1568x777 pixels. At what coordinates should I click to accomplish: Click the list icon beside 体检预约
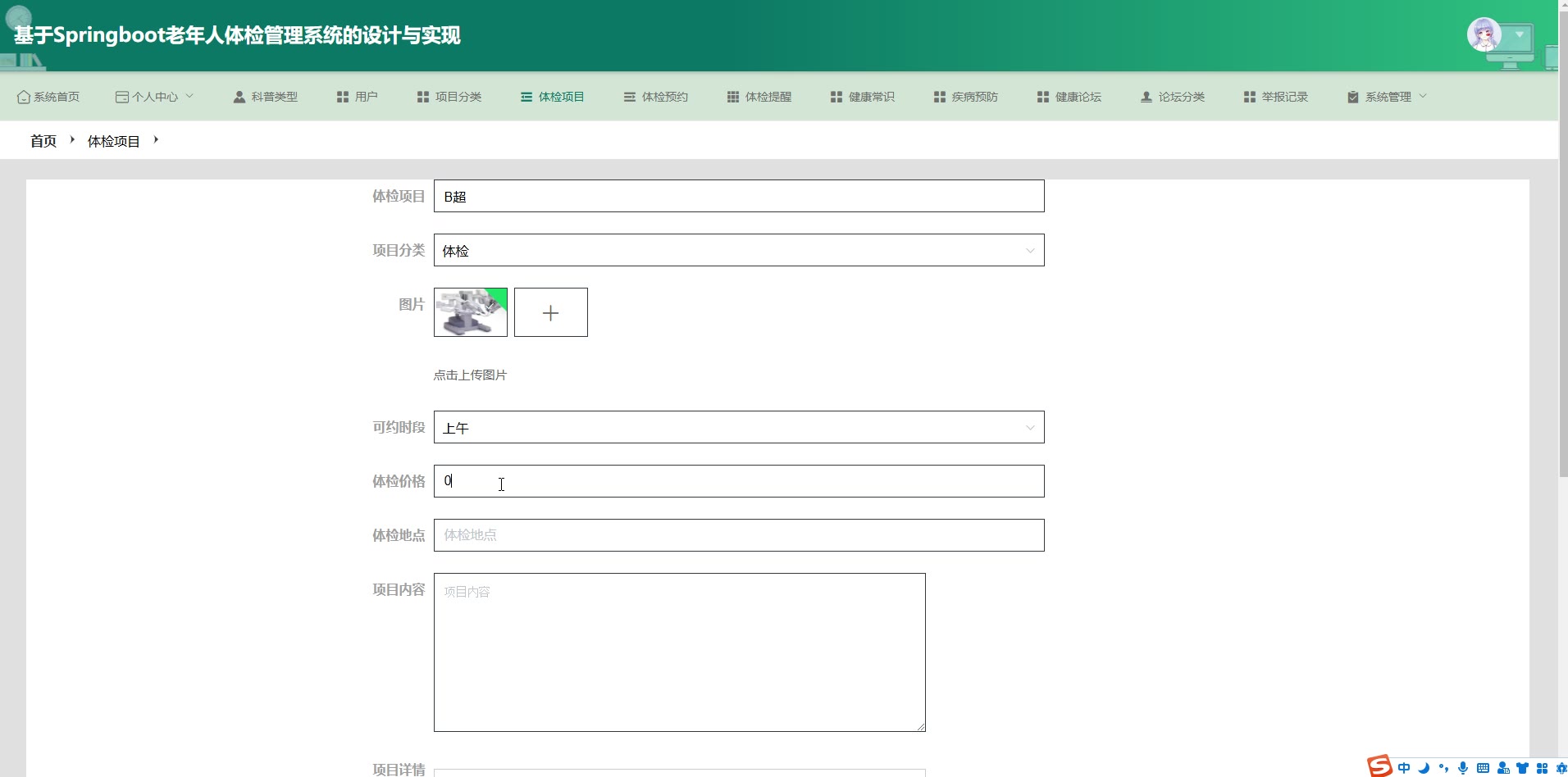630,97
